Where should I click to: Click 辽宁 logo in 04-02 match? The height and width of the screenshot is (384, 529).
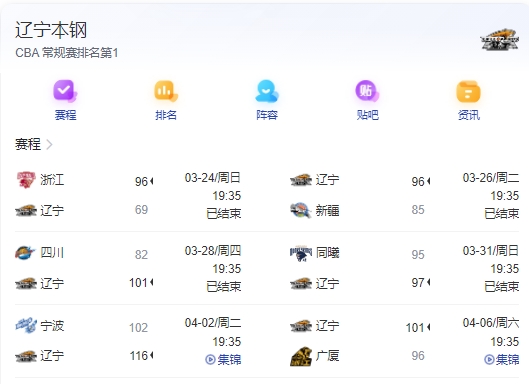(26, 356)
